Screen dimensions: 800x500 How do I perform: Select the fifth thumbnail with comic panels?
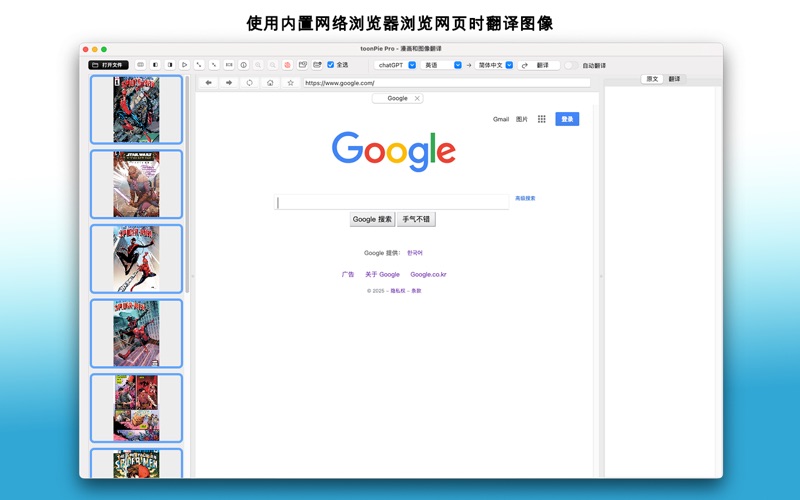coord(136,408)
